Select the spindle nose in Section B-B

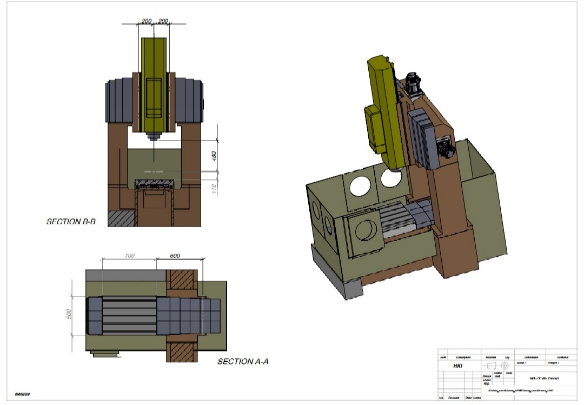153,136
